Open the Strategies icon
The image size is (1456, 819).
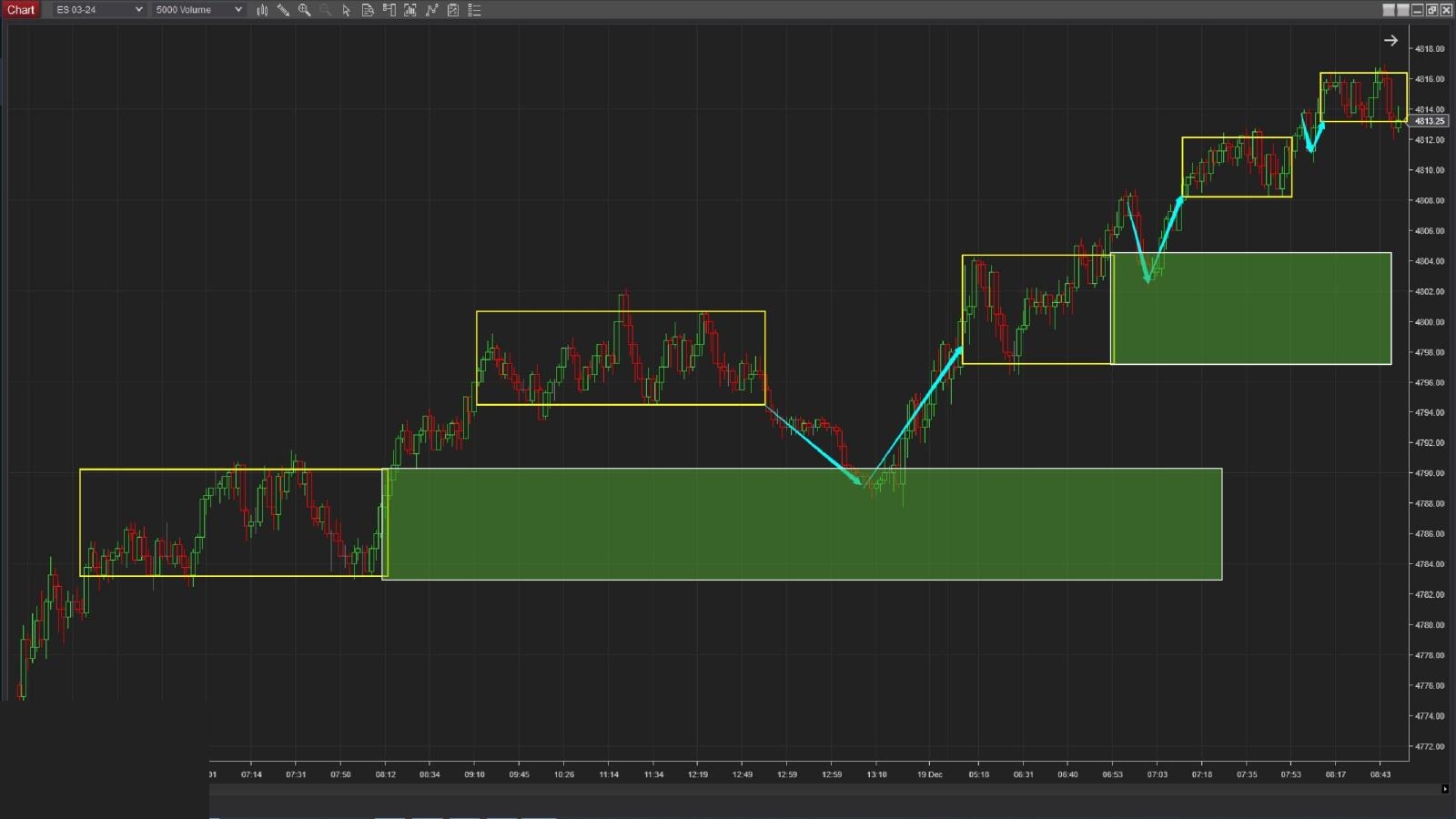pyautogui.click(x=453, y=10)
